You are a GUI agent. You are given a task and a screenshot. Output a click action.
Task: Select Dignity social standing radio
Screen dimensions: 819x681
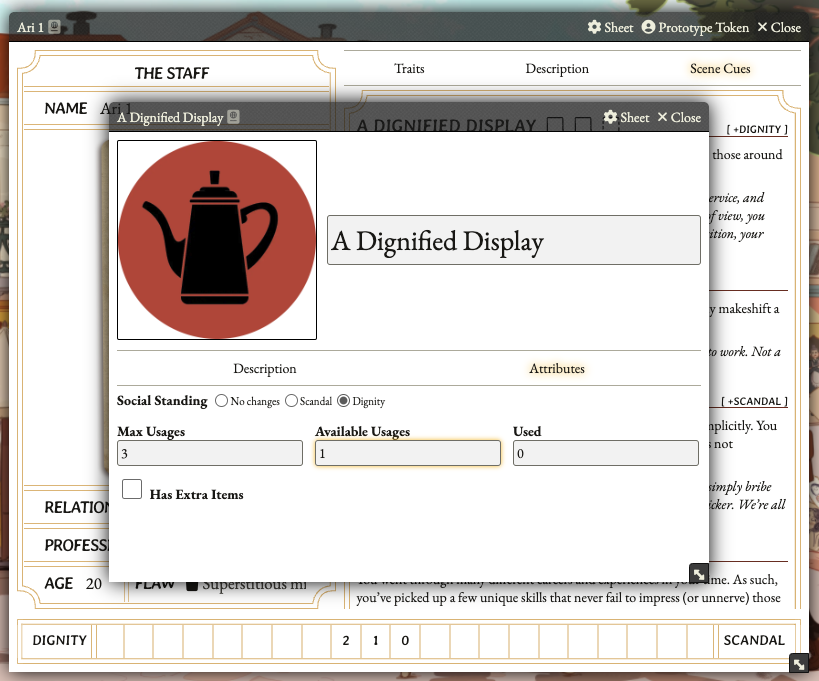click(x=343, y=401)
